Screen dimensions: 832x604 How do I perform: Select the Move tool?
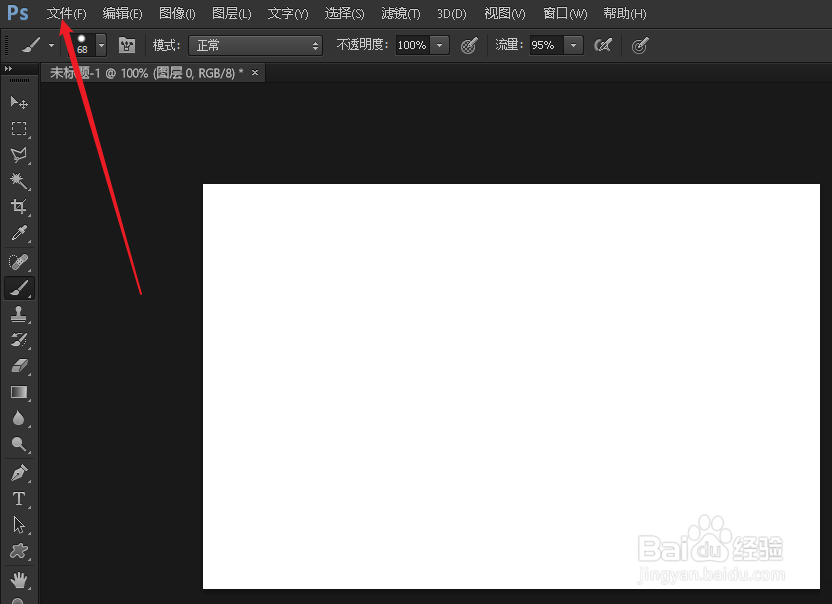click(x=19, y=102)
